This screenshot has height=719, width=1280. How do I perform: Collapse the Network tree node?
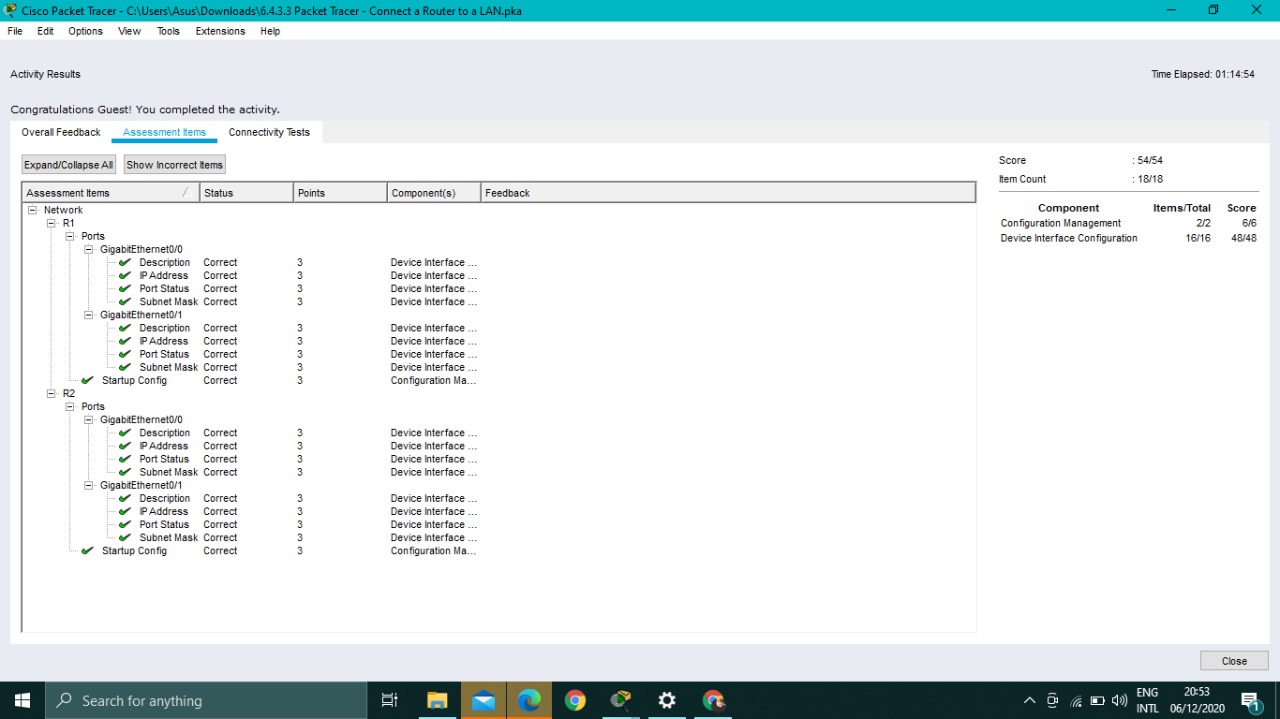point(32,210)
